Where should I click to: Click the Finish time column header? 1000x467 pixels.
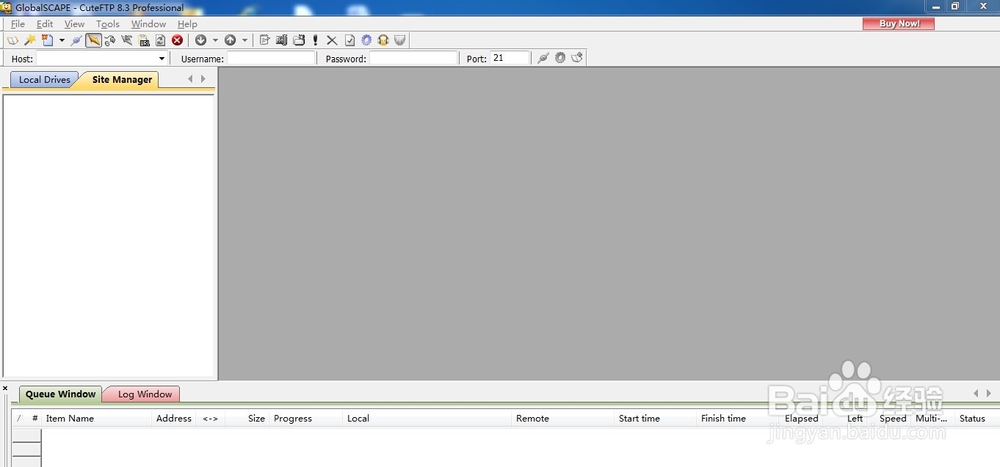739,419
